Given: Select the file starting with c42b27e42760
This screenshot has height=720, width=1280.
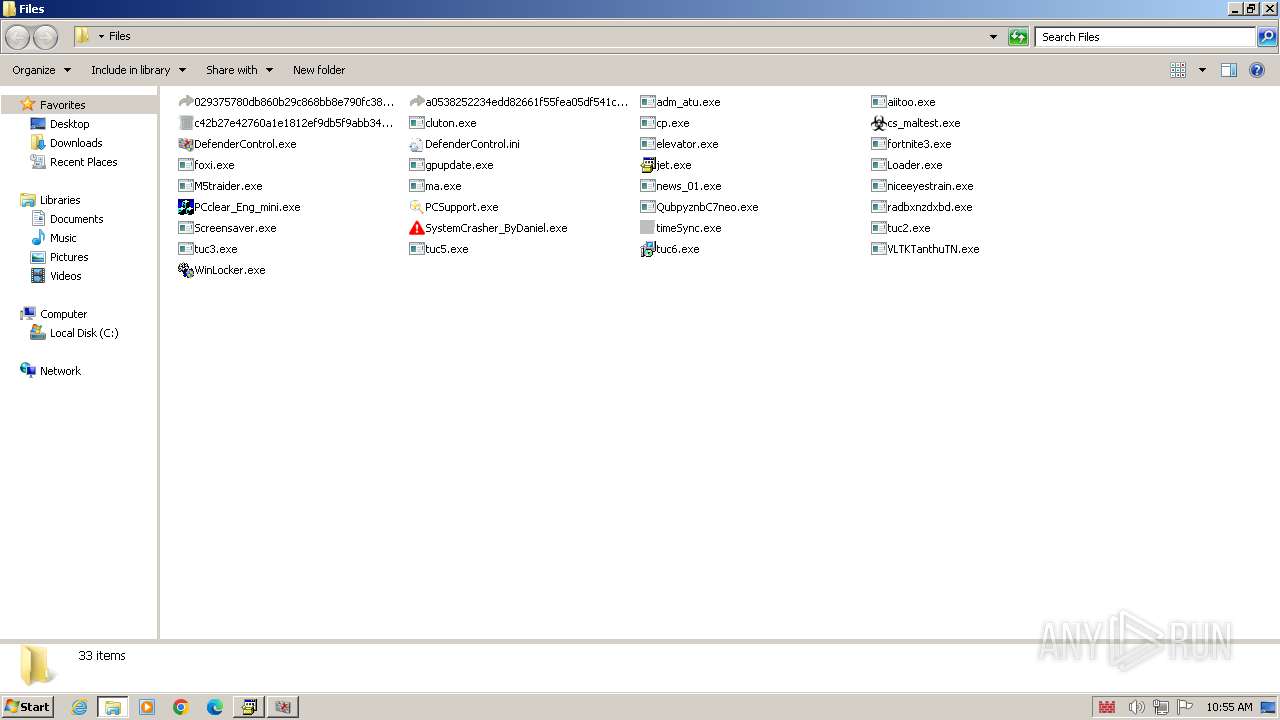Looking at the screenshot, I should 286,123.
